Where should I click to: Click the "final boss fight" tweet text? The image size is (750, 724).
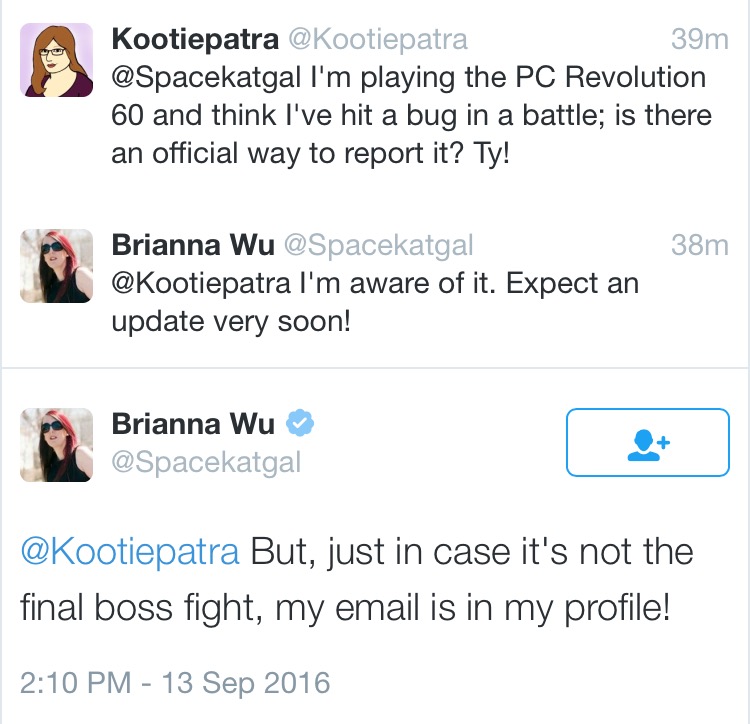[x=357, y=580]
